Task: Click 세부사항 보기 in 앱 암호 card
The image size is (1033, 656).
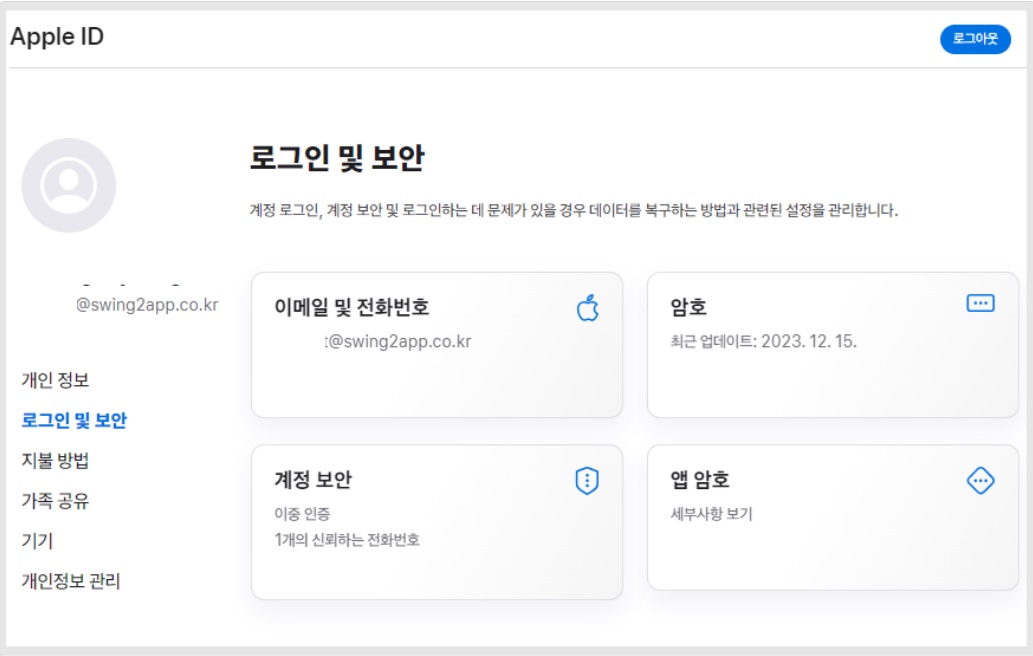Action: (712, 514)
